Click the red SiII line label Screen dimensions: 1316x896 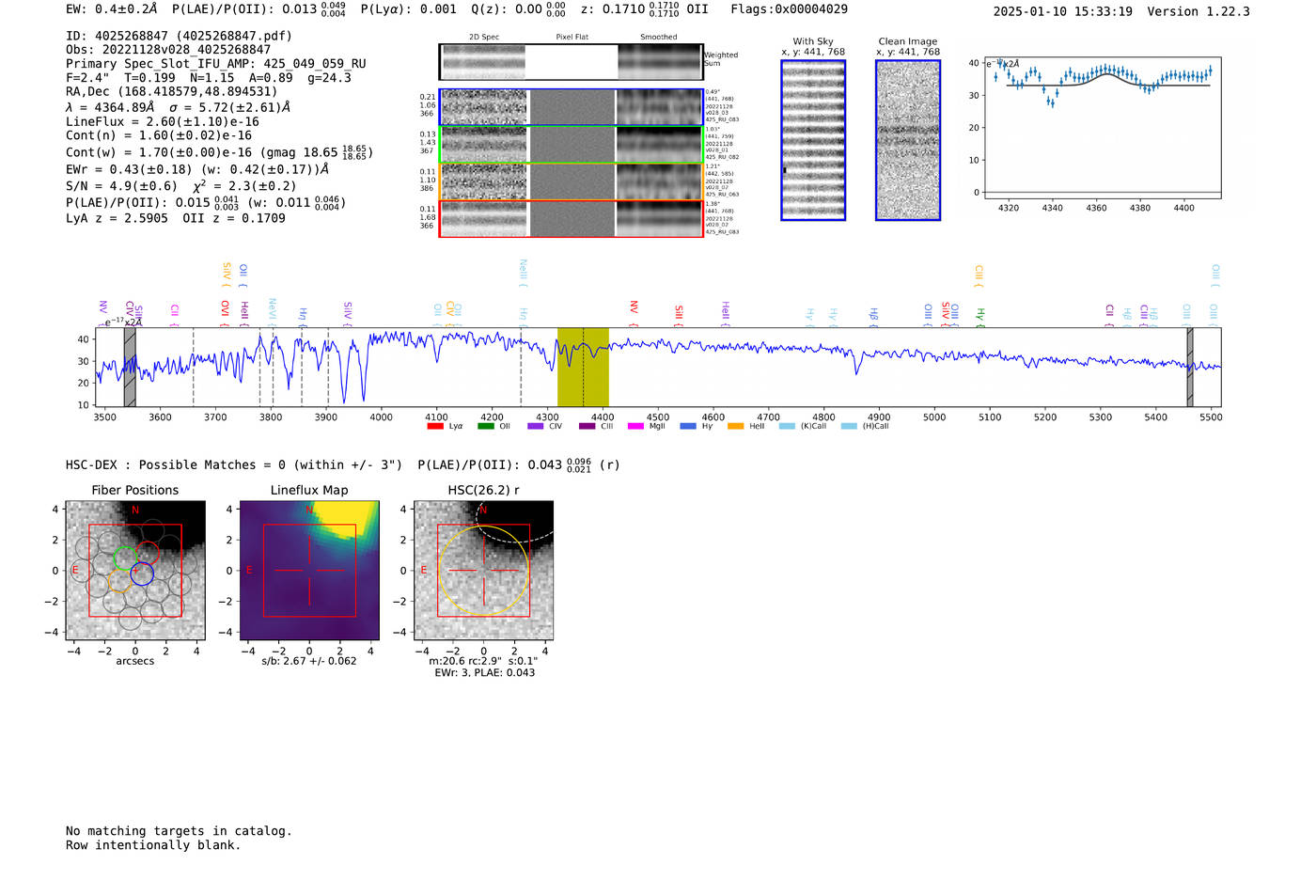point(679,316)
